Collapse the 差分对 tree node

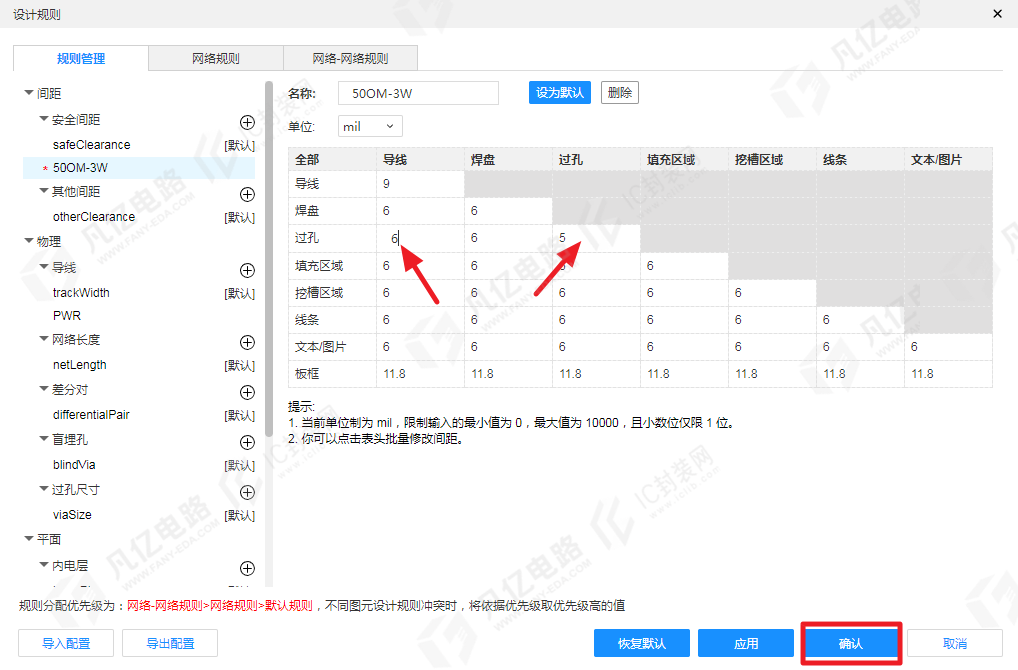[x=43, y=389]
